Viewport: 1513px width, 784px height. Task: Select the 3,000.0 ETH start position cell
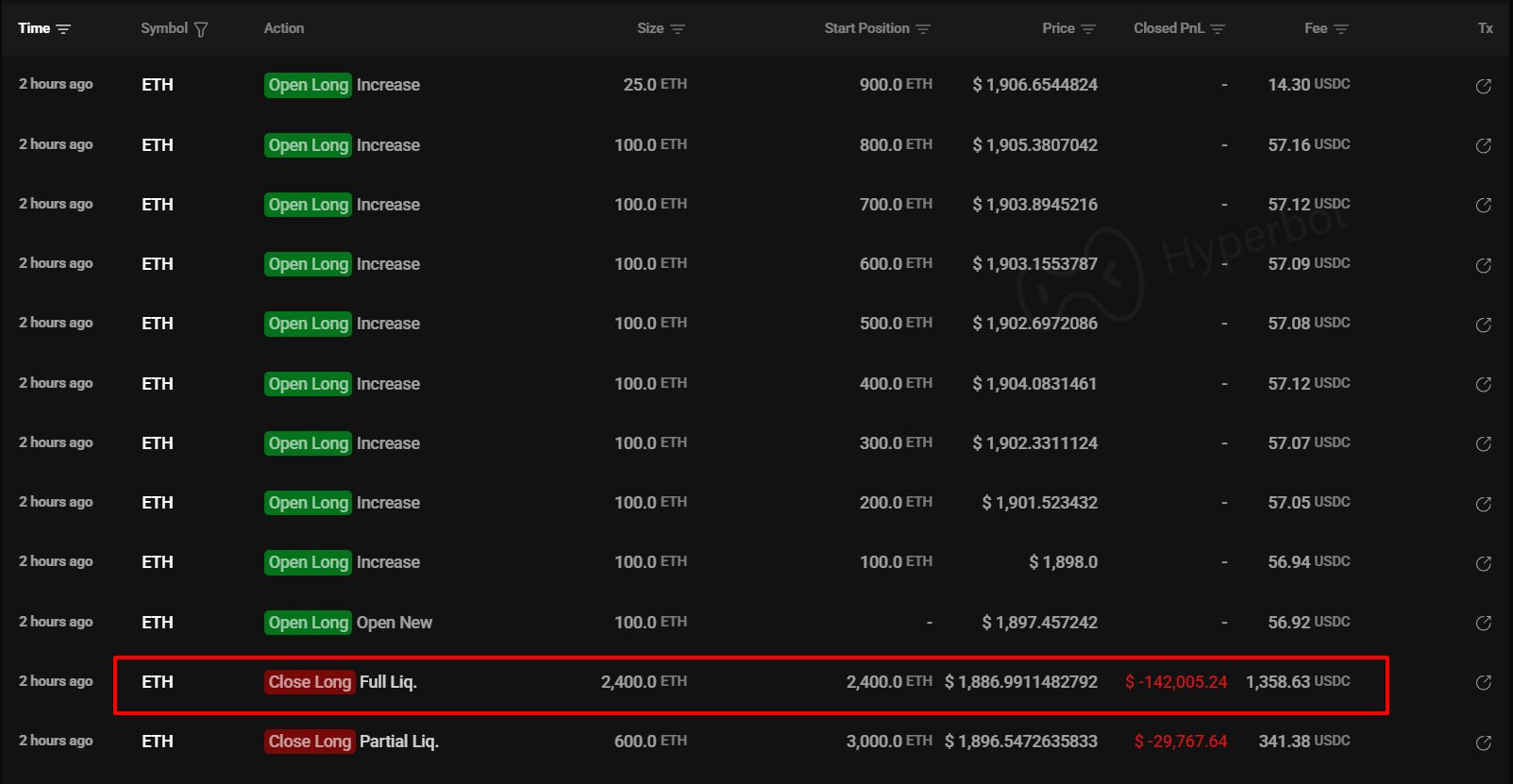(889, 742)
